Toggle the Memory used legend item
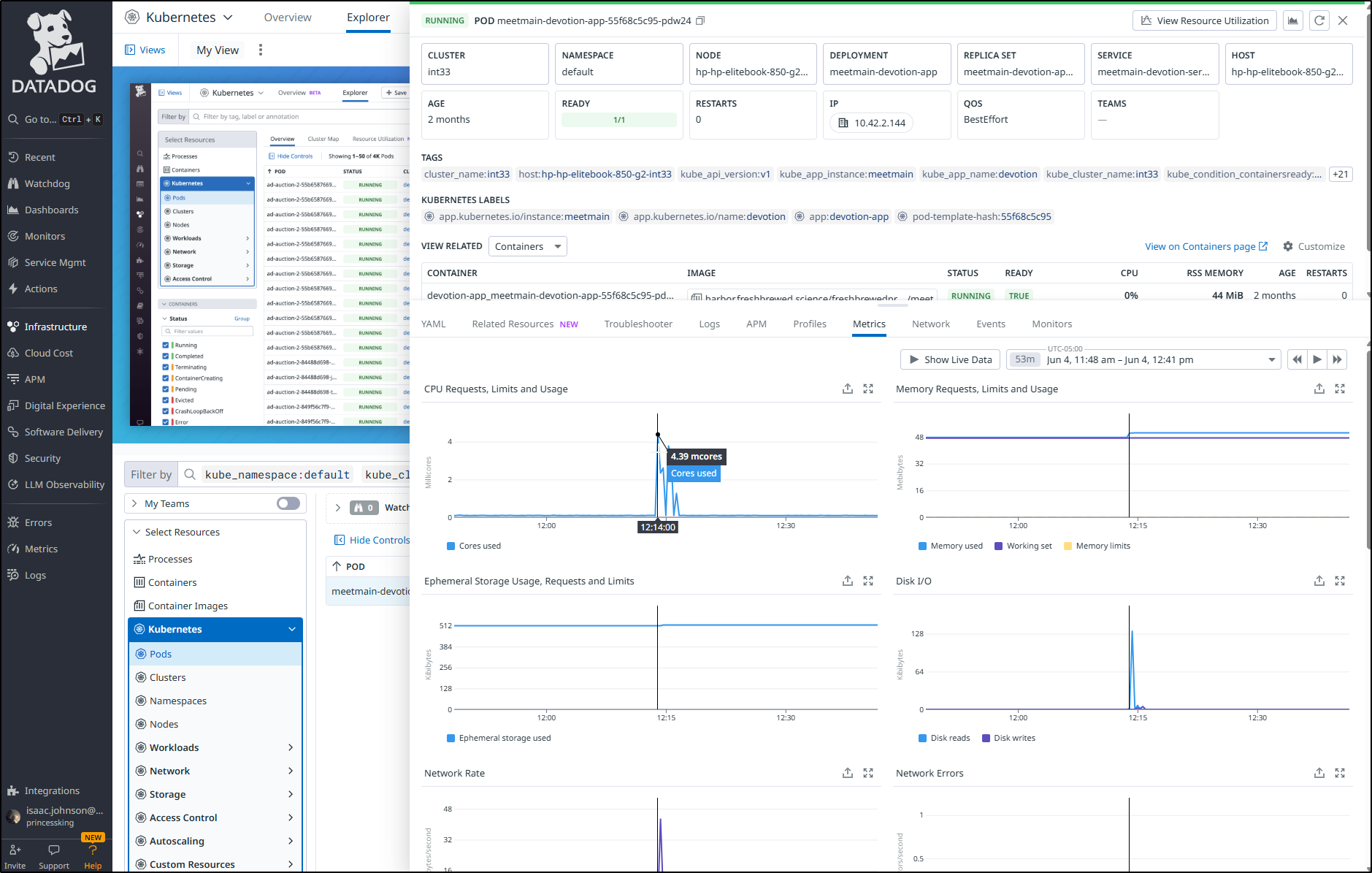1372x873 pixels. (951, 546)
